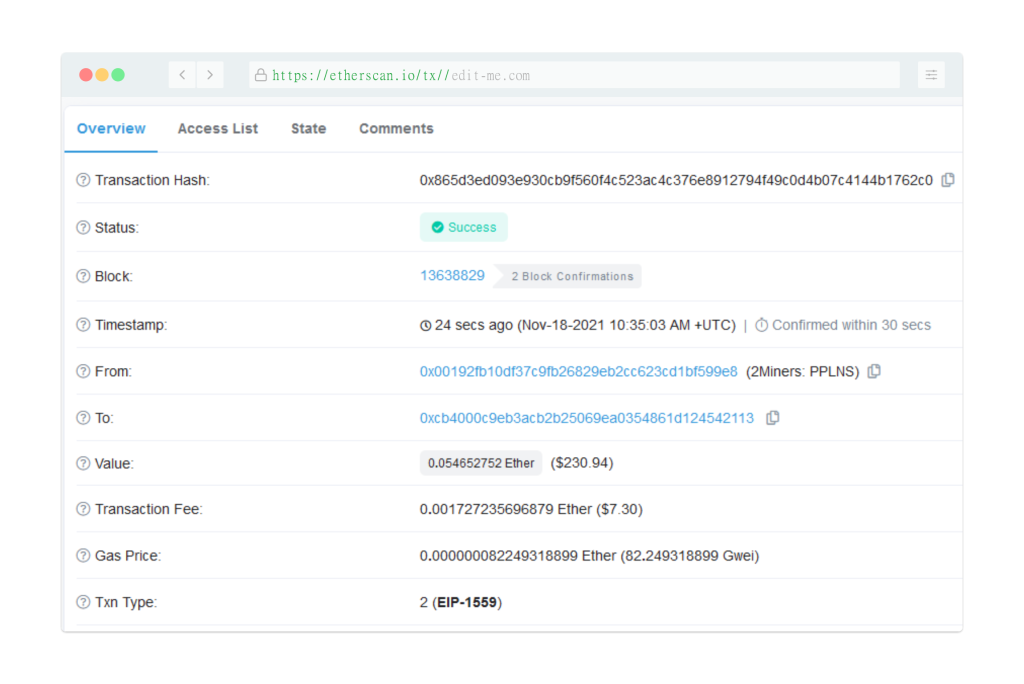Select the Comments tab
Viewport: 1024px width, 684px height.
[396, 129]
